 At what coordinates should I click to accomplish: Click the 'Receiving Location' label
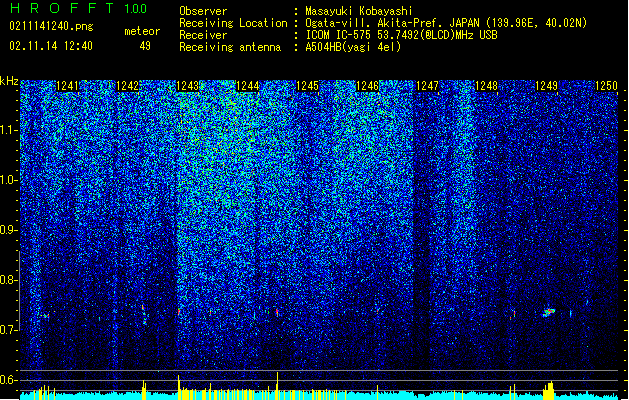233,23
